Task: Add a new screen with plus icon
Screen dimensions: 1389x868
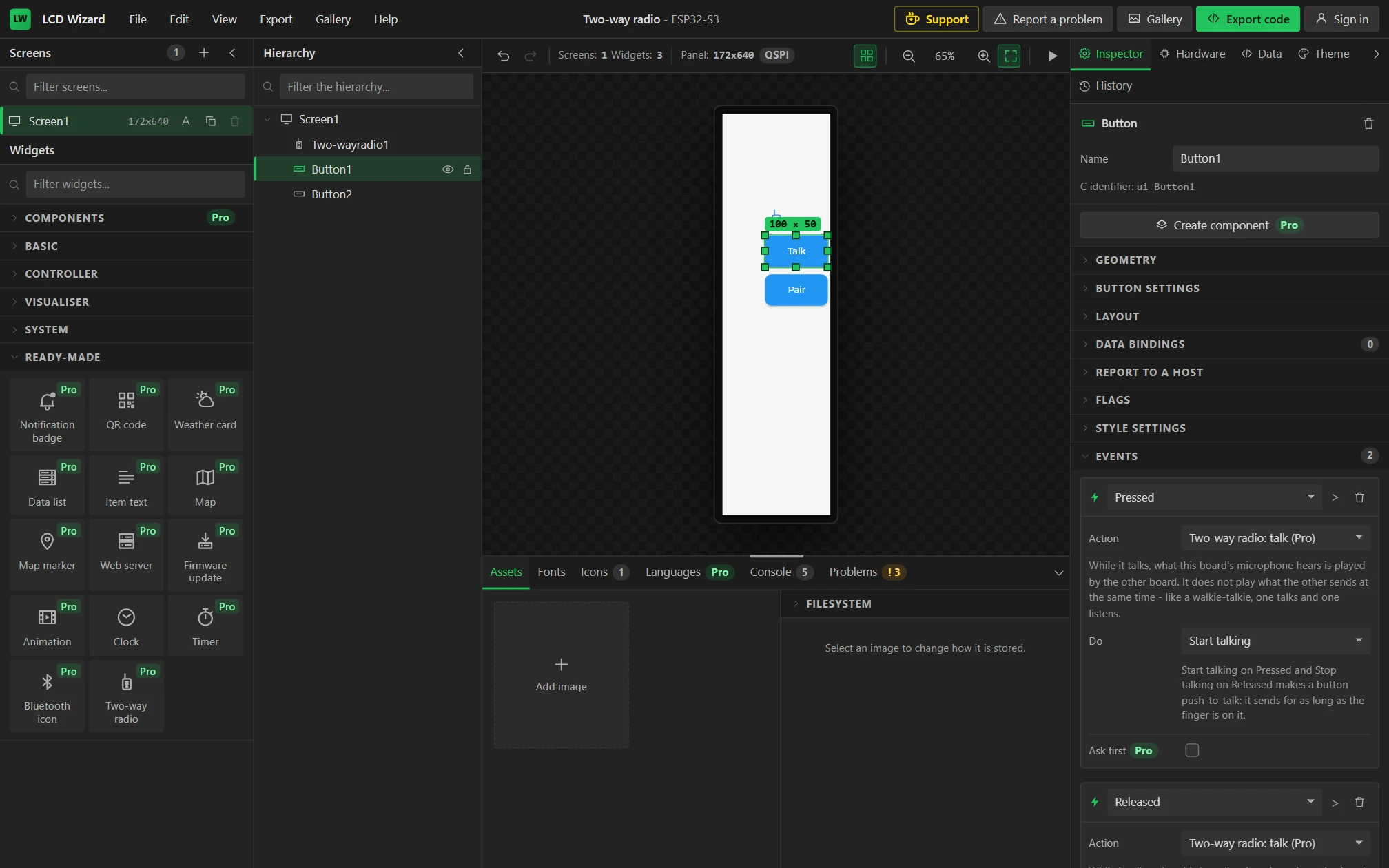Action: (204, 53)
